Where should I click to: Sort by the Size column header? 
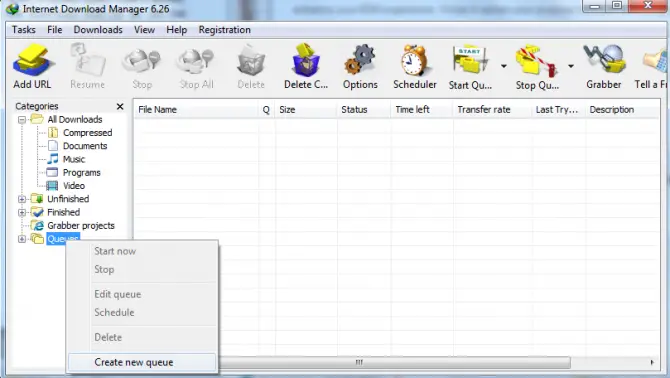point(306,110)
